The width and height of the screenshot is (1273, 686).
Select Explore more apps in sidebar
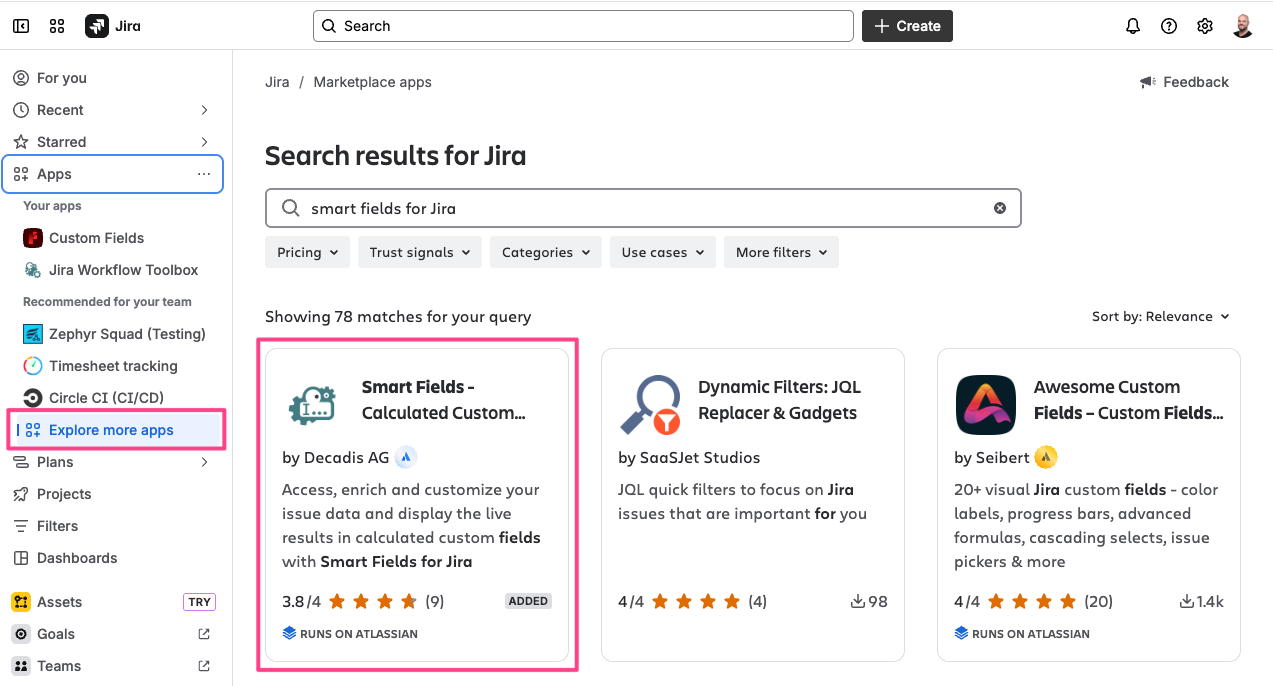111,430
